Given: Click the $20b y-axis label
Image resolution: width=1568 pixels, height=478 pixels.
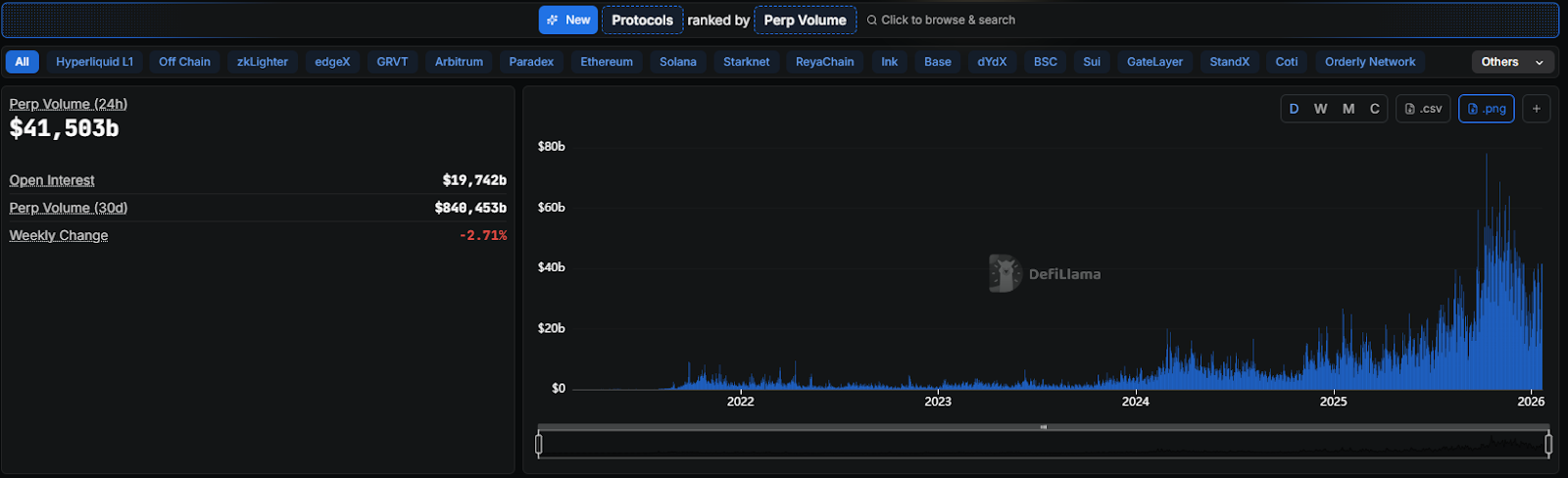Looking at the screenshot, I should coord(552,328).
